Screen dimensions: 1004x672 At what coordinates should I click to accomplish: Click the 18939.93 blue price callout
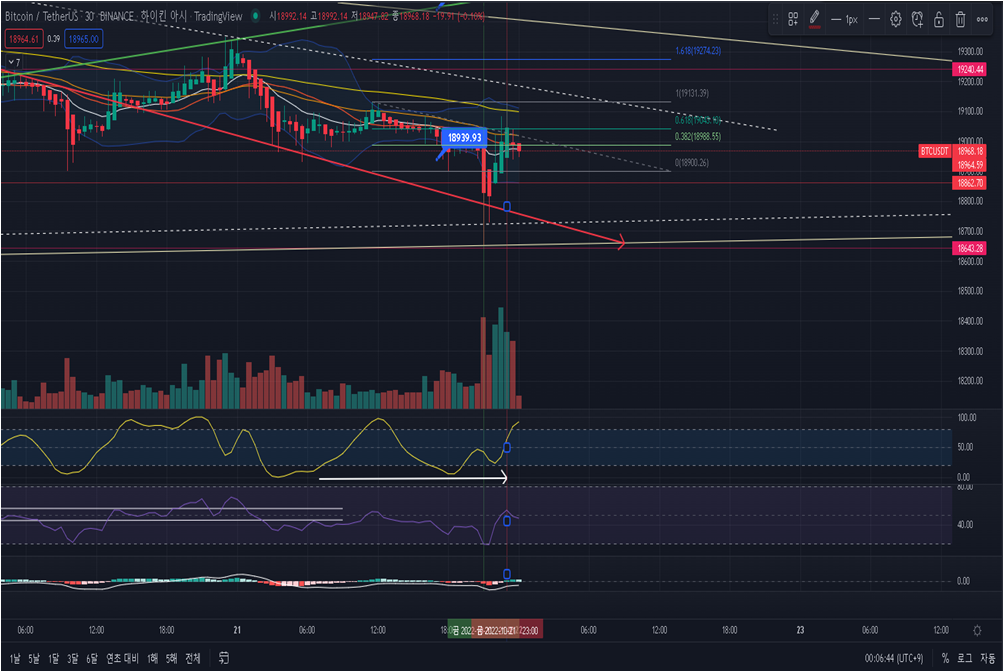tap(464, 138)
